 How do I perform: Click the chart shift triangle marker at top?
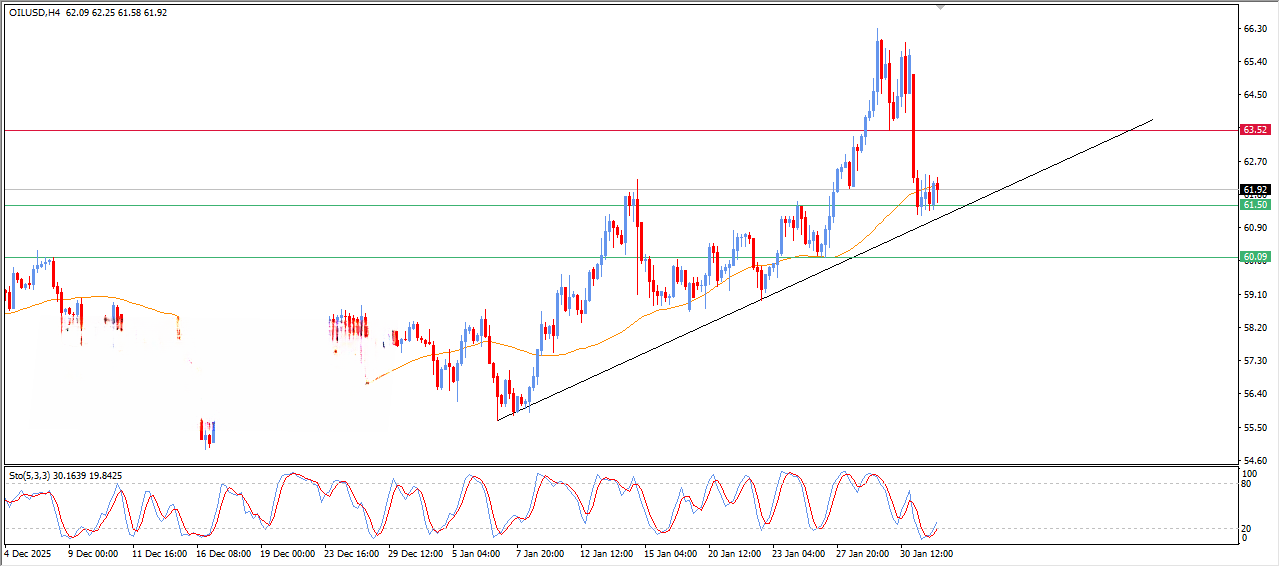[939, 7]
